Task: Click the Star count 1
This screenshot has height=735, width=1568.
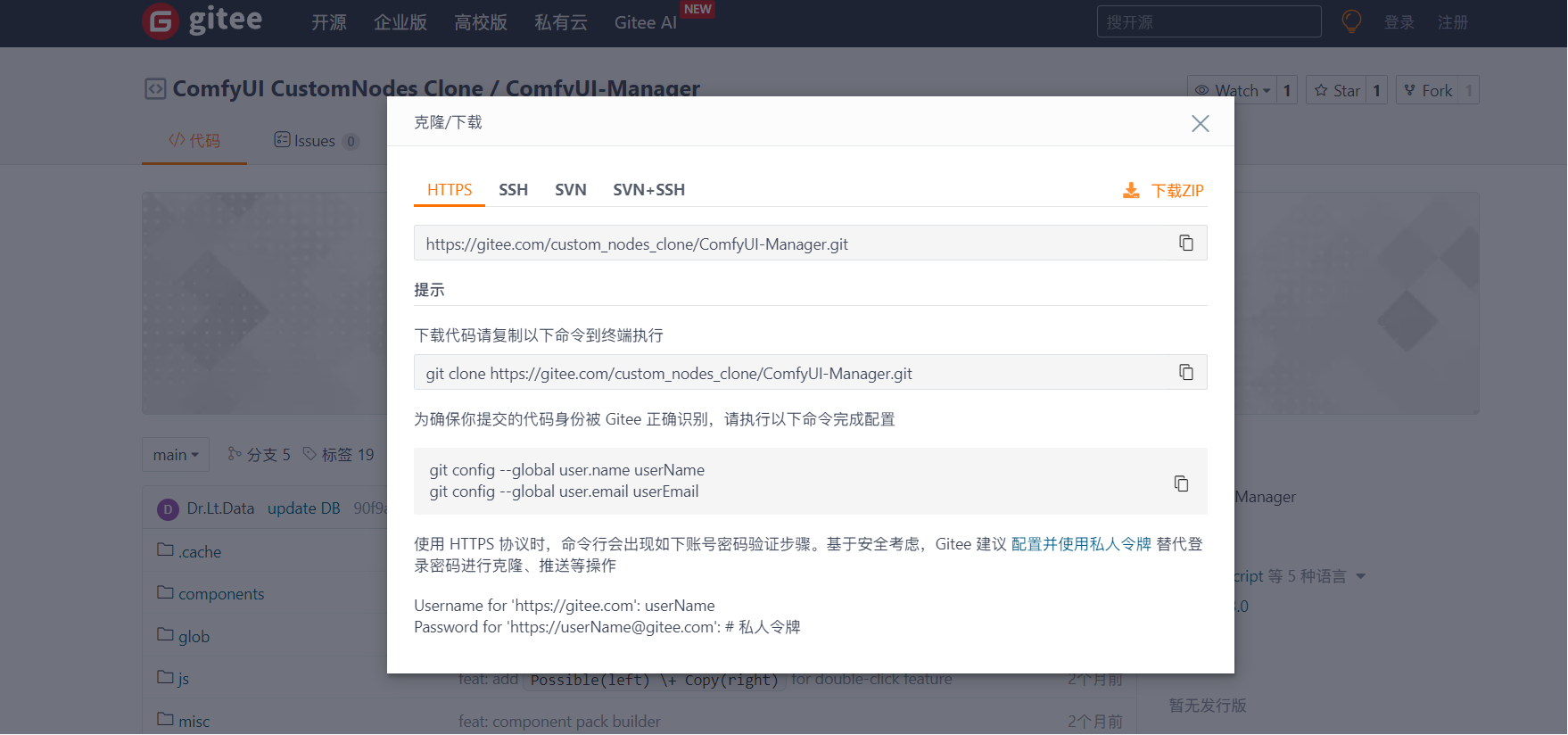Action: [1377, 90]
